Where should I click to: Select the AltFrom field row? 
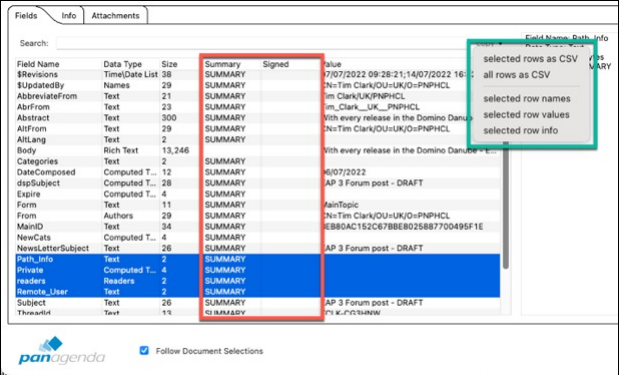click(x=258, y=129)
